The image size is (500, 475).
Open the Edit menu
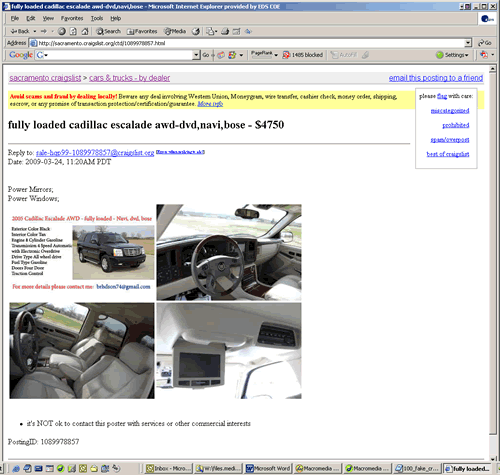(31, 18)
